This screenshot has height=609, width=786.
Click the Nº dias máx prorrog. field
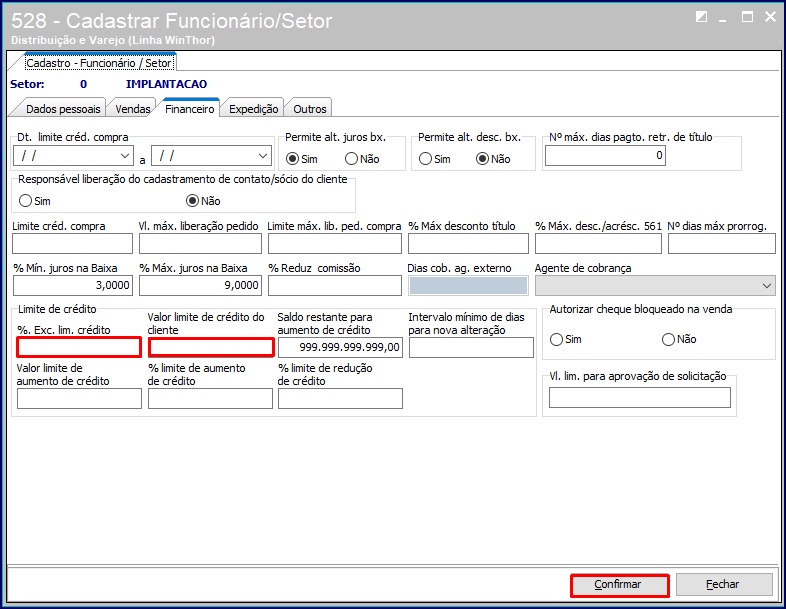coord(722,244)
